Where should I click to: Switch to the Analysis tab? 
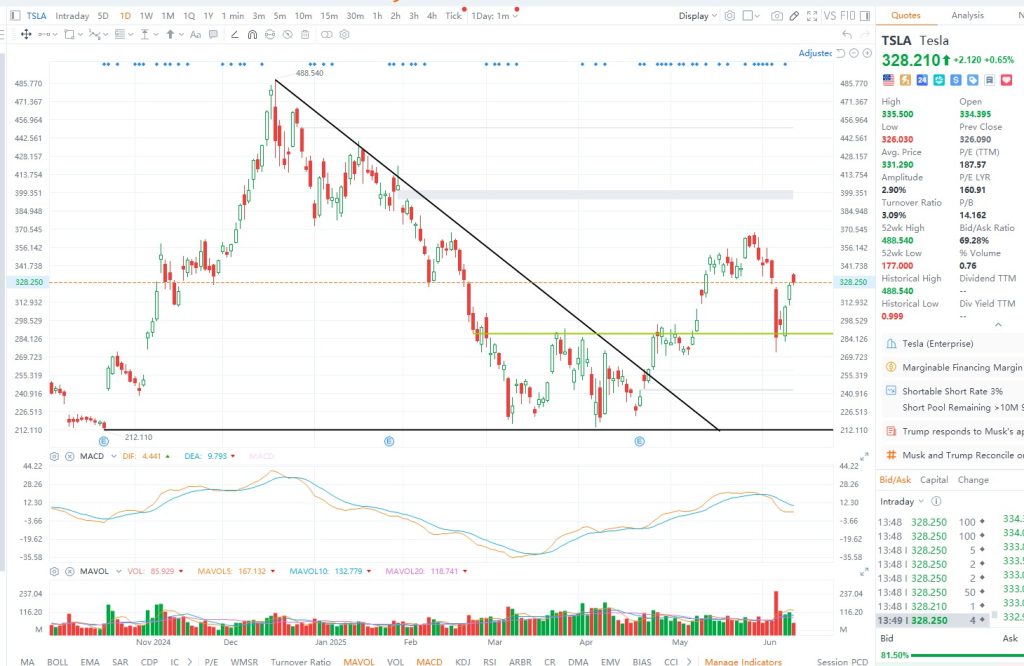(967, 15)
